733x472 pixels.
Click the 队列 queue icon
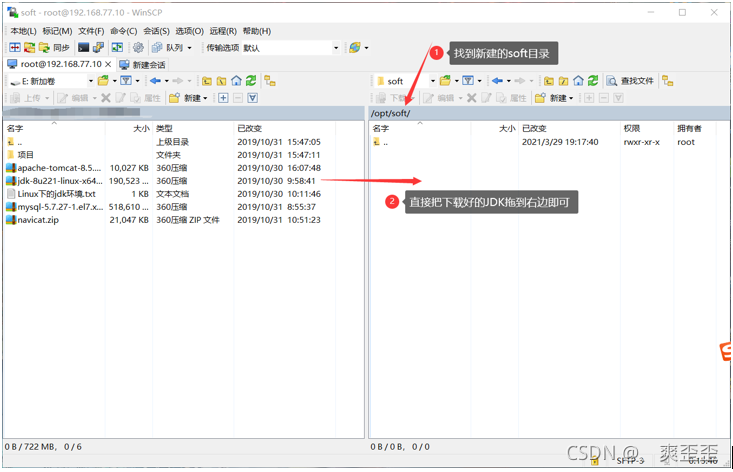[x=167, y=48]
